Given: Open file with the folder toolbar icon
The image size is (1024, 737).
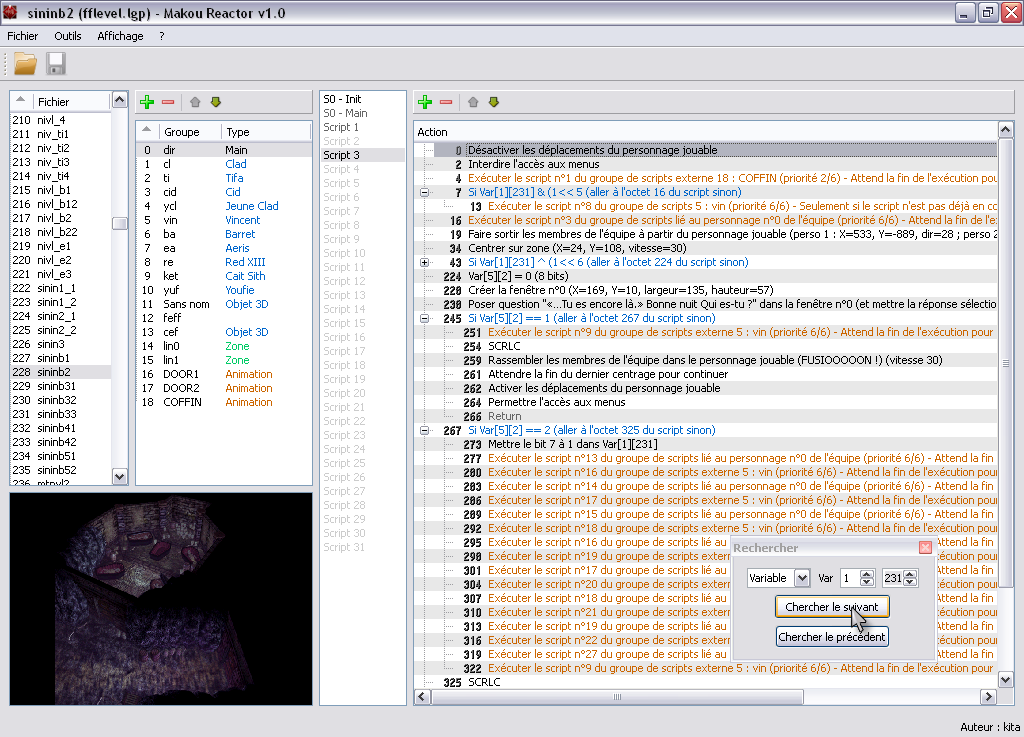Looking at the screenshot, I should 25,64.
